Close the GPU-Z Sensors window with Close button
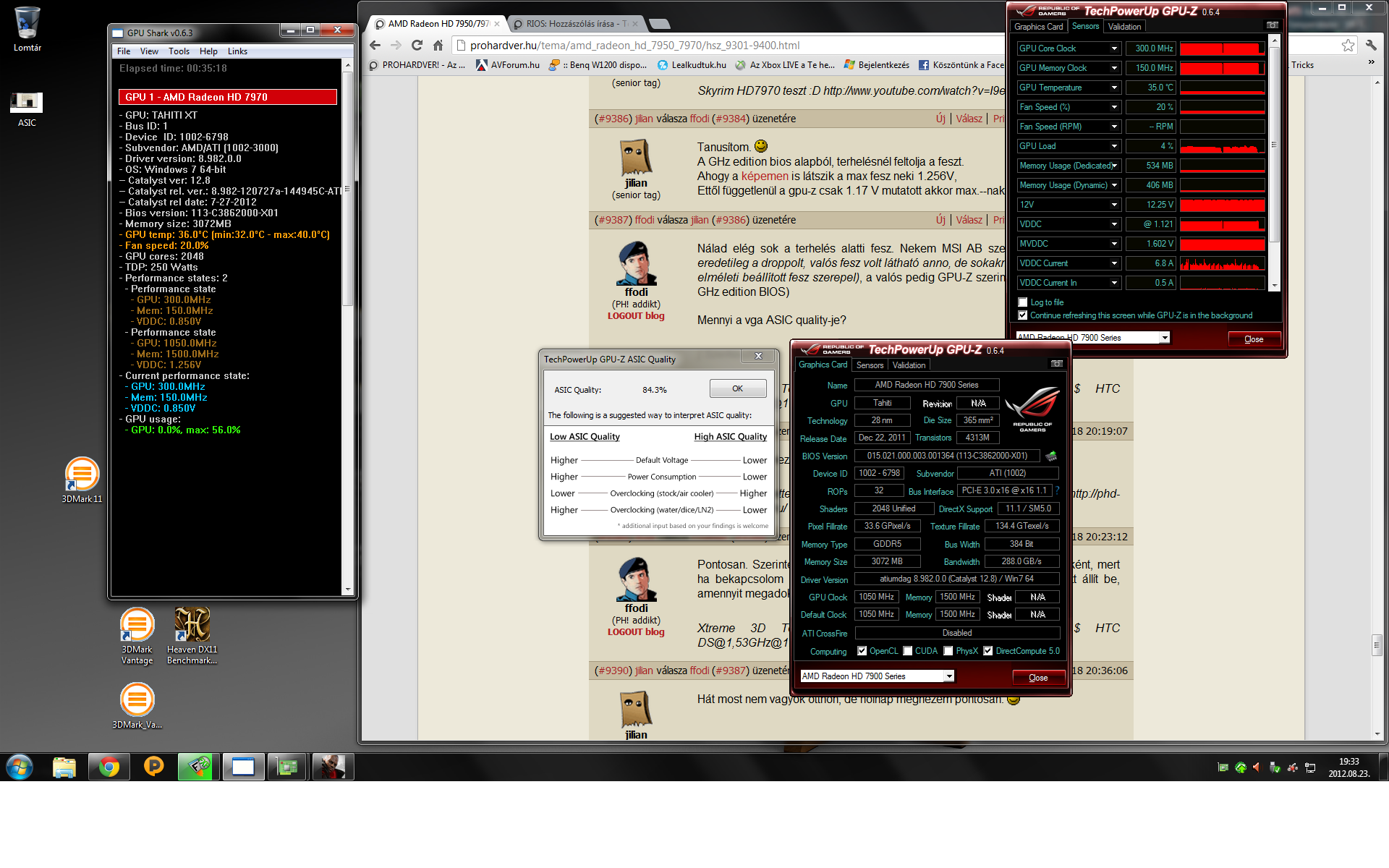Image resolution: width=1389 pixels, height=868 pixels. click(1254, 339)
